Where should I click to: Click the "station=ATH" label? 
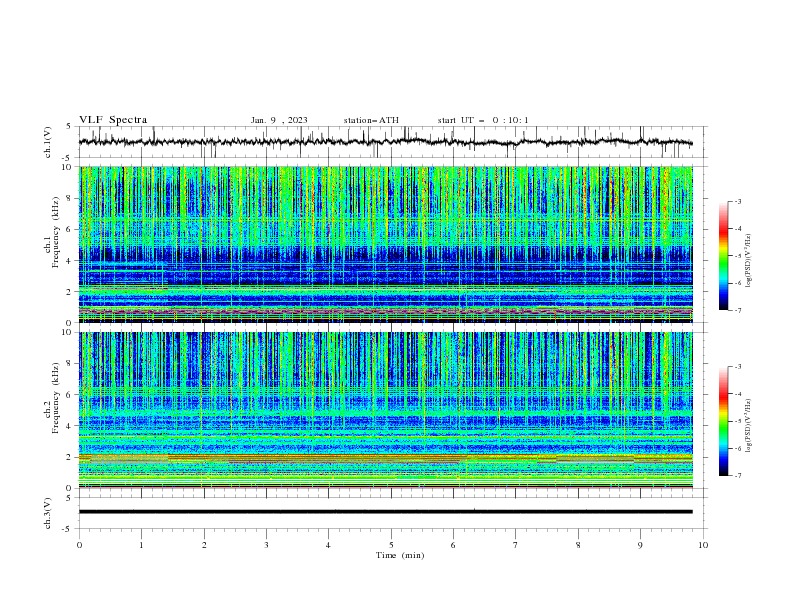point(371,120)
